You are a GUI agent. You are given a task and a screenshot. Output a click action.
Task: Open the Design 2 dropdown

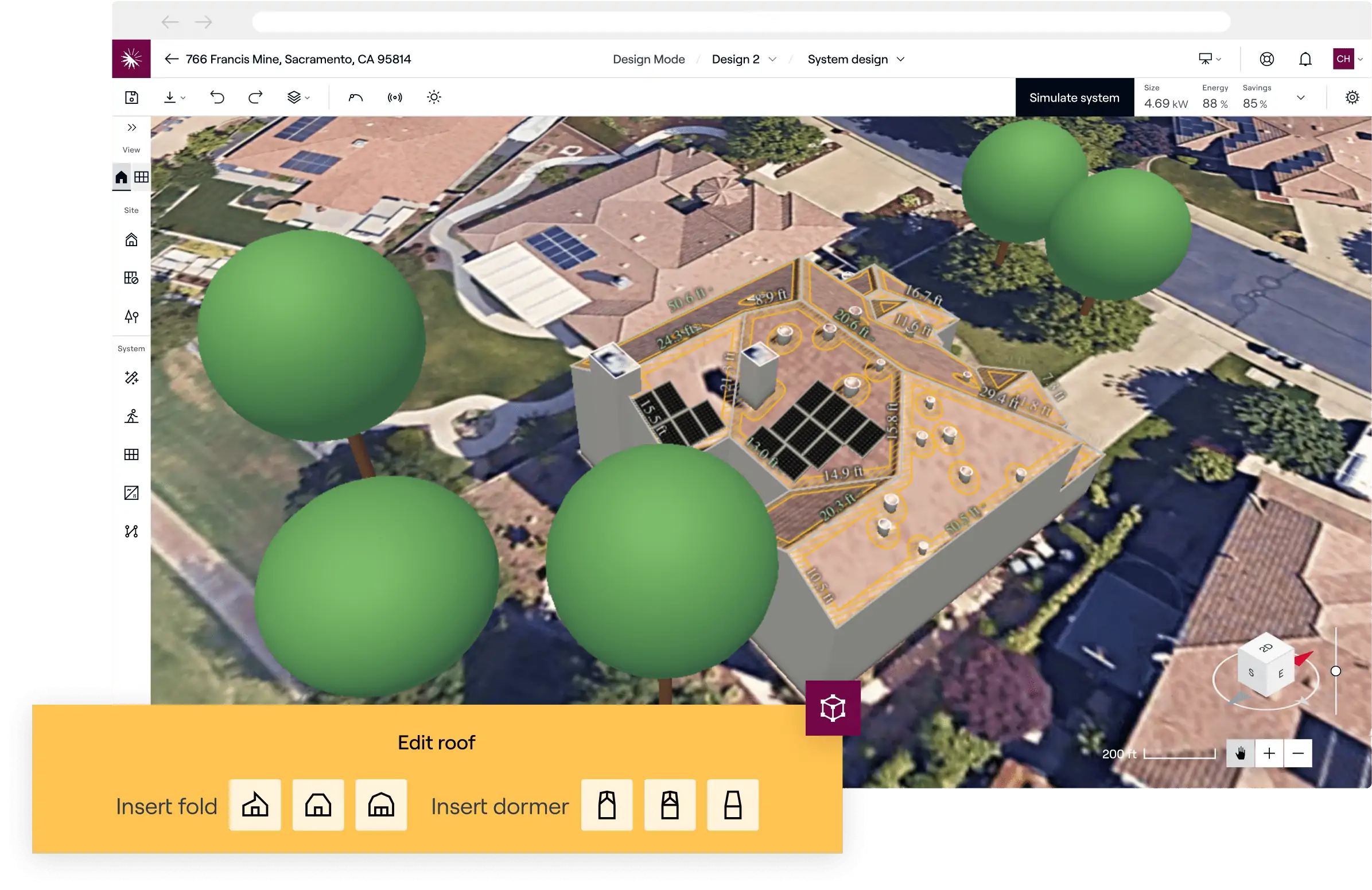[x=743, y=59]
